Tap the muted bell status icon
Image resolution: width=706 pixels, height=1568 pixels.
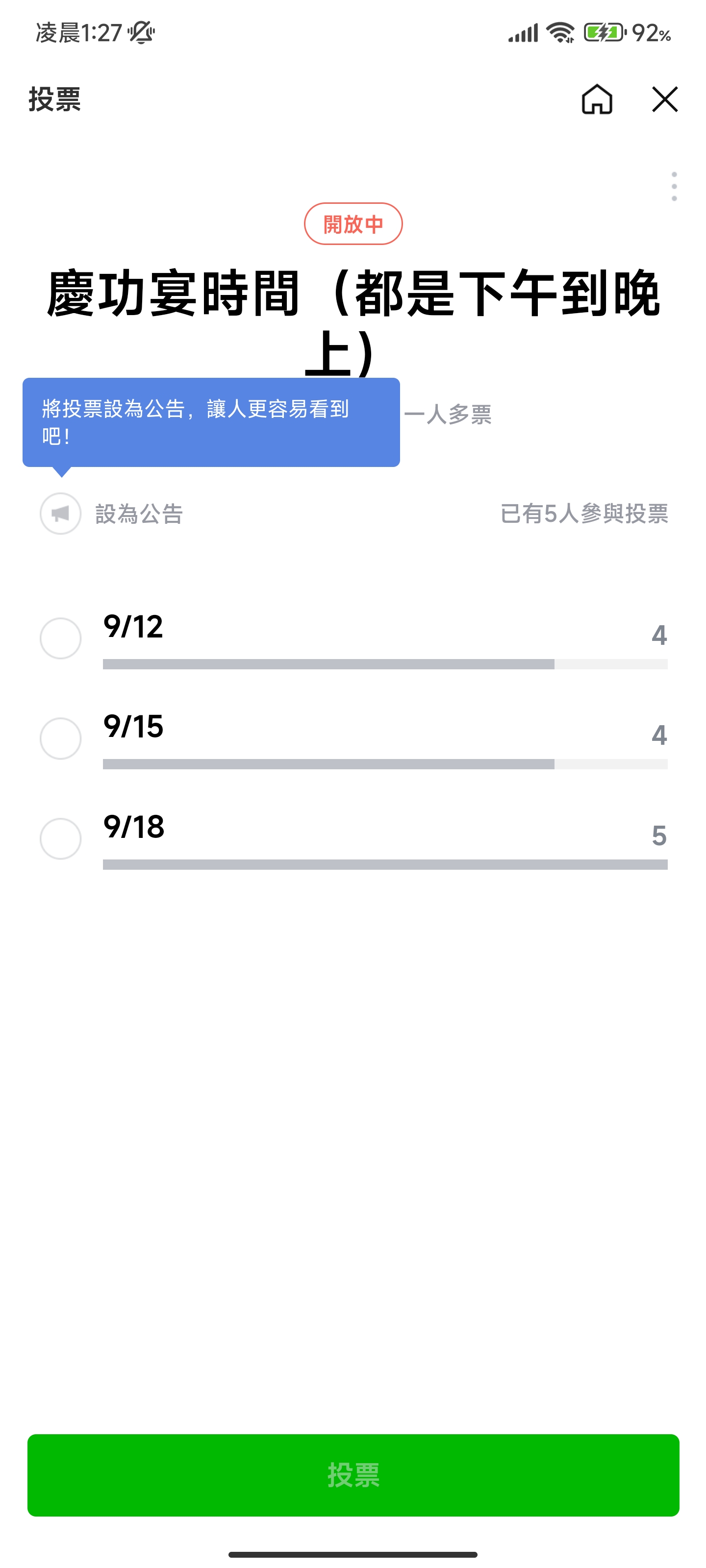click(x=141, y=32)
